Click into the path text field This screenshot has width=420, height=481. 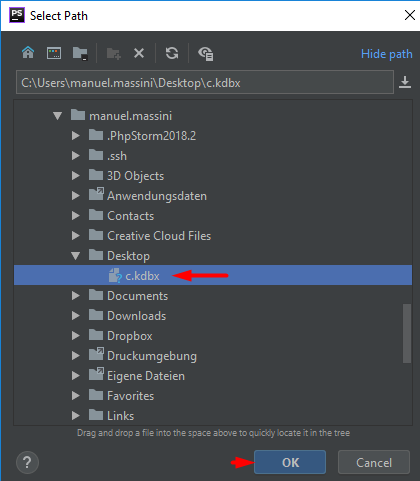pyautogui.click(x=205, y=82)
